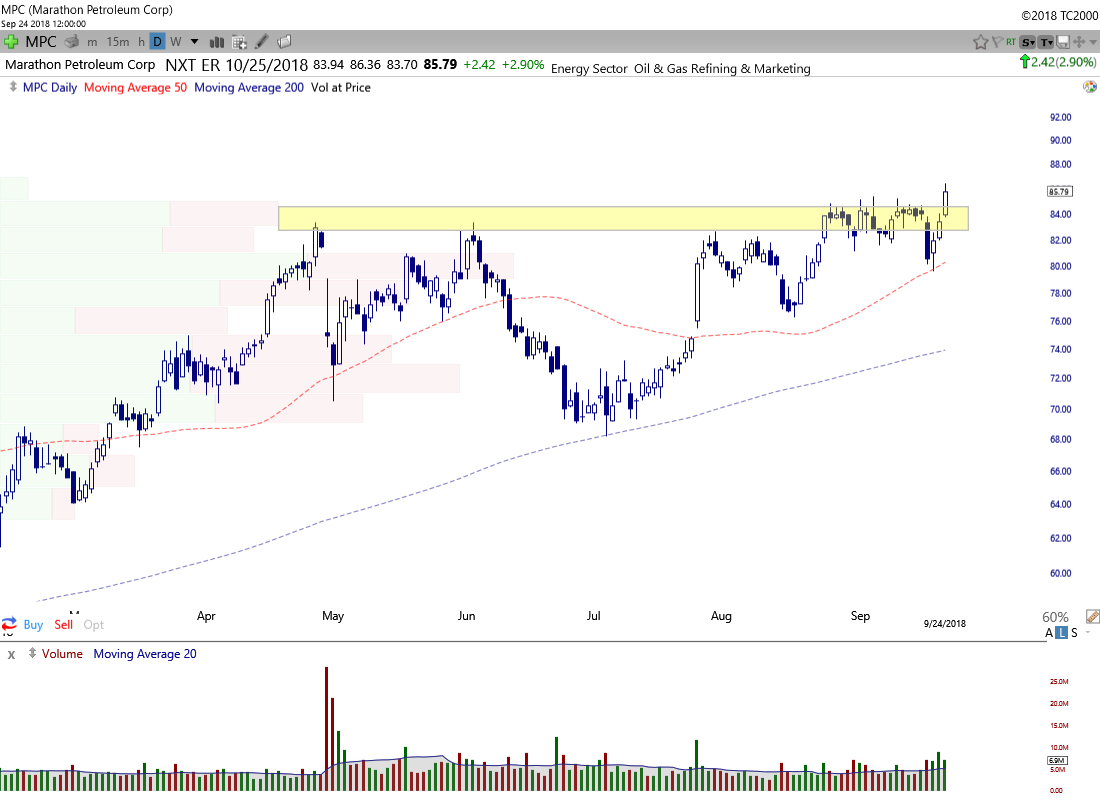
Task: Open the layouts pages icon in the toolbar
Action: (284, 42)
